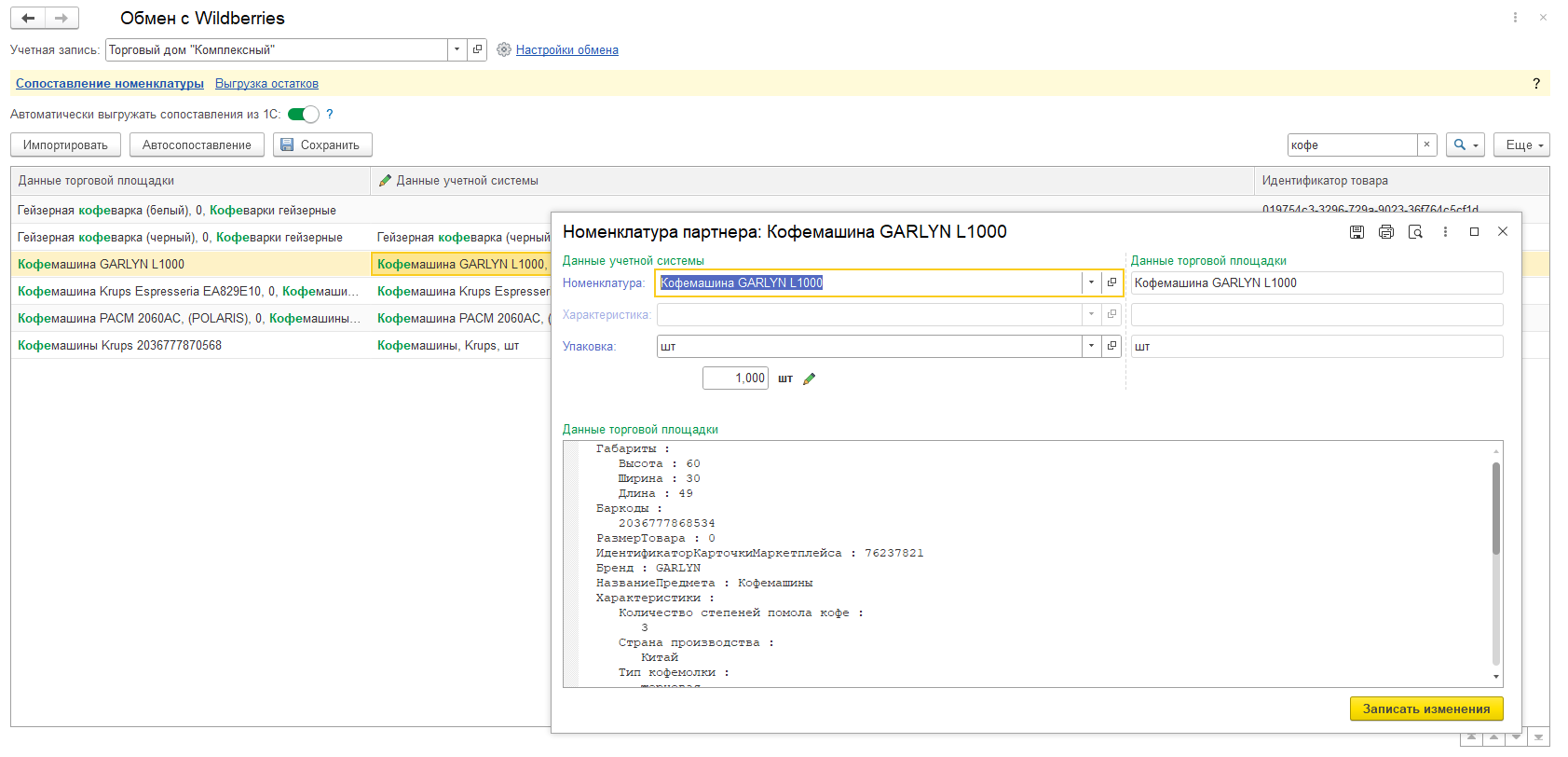The image size is (1568, 757).
Task: Click the print icon in dialog header
Action: click(1386, 232)
